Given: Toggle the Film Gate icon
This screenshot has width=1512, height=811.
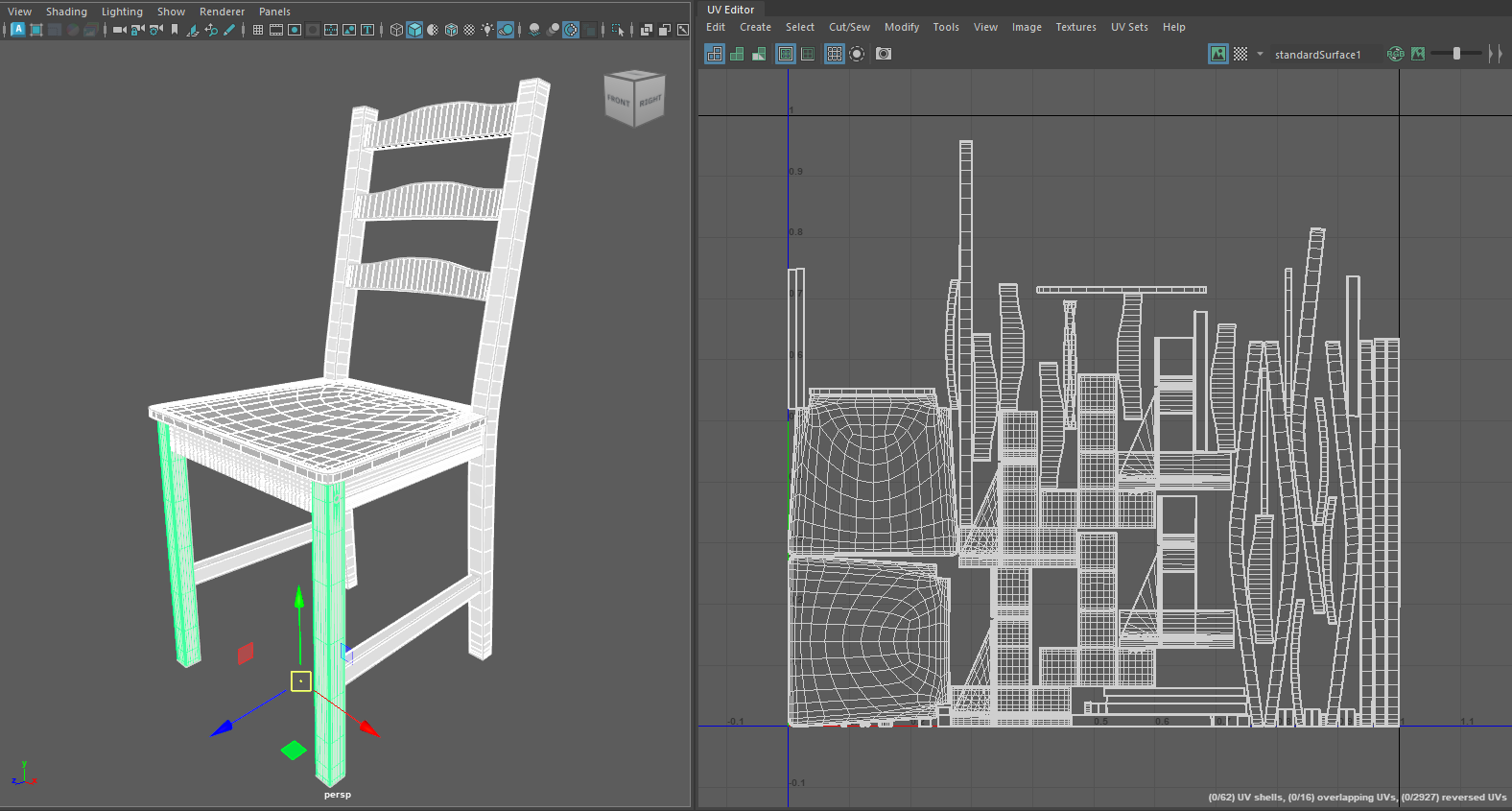Looking at the screenshot, I should (276, 30).
